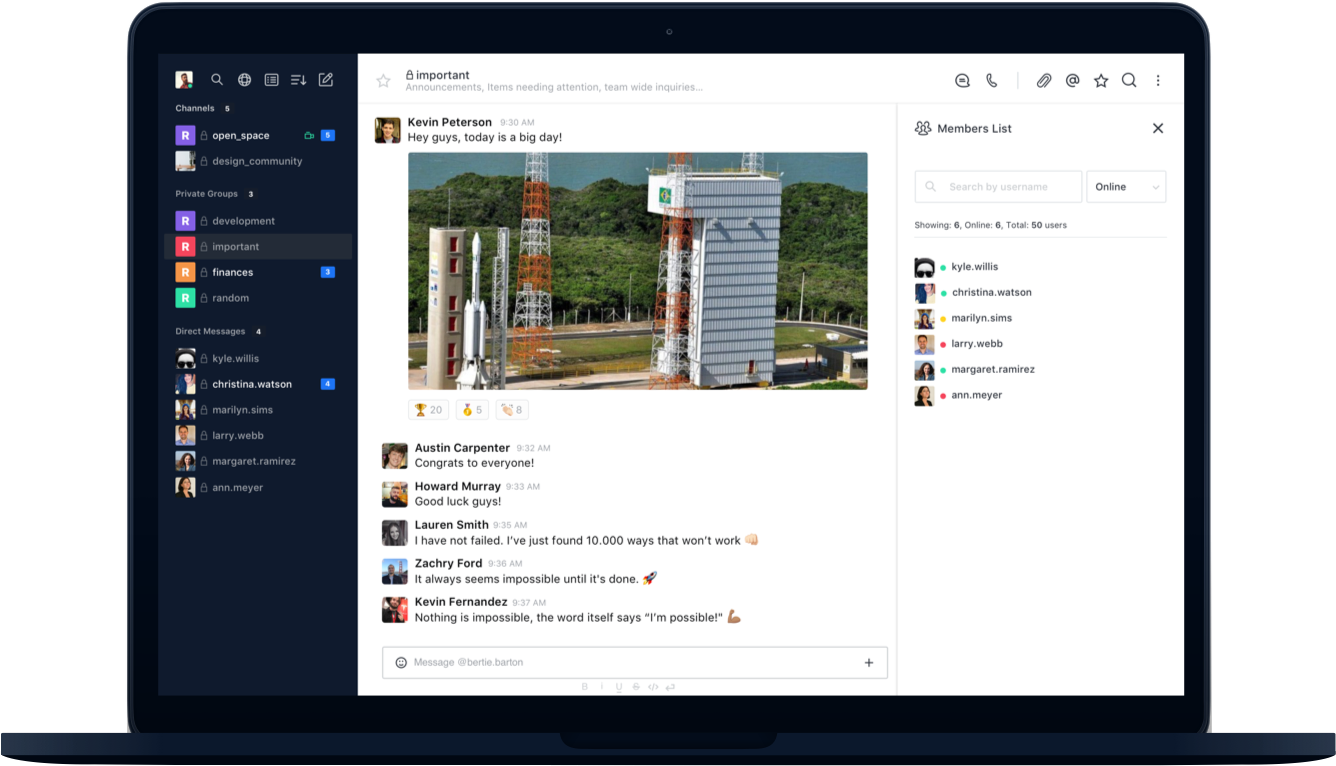
Task: Expand the Online status filter dropdown
Action: coord(1126,187)
